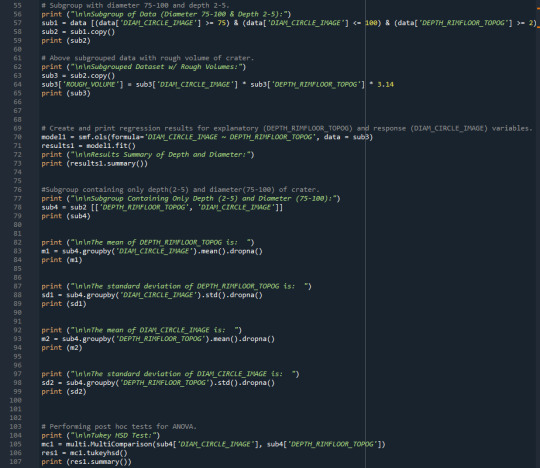Screen dimensions: 540x468
Task: Click the 'print (sub3)' statement
Action: pyautogui.click(x=66, y=93)
